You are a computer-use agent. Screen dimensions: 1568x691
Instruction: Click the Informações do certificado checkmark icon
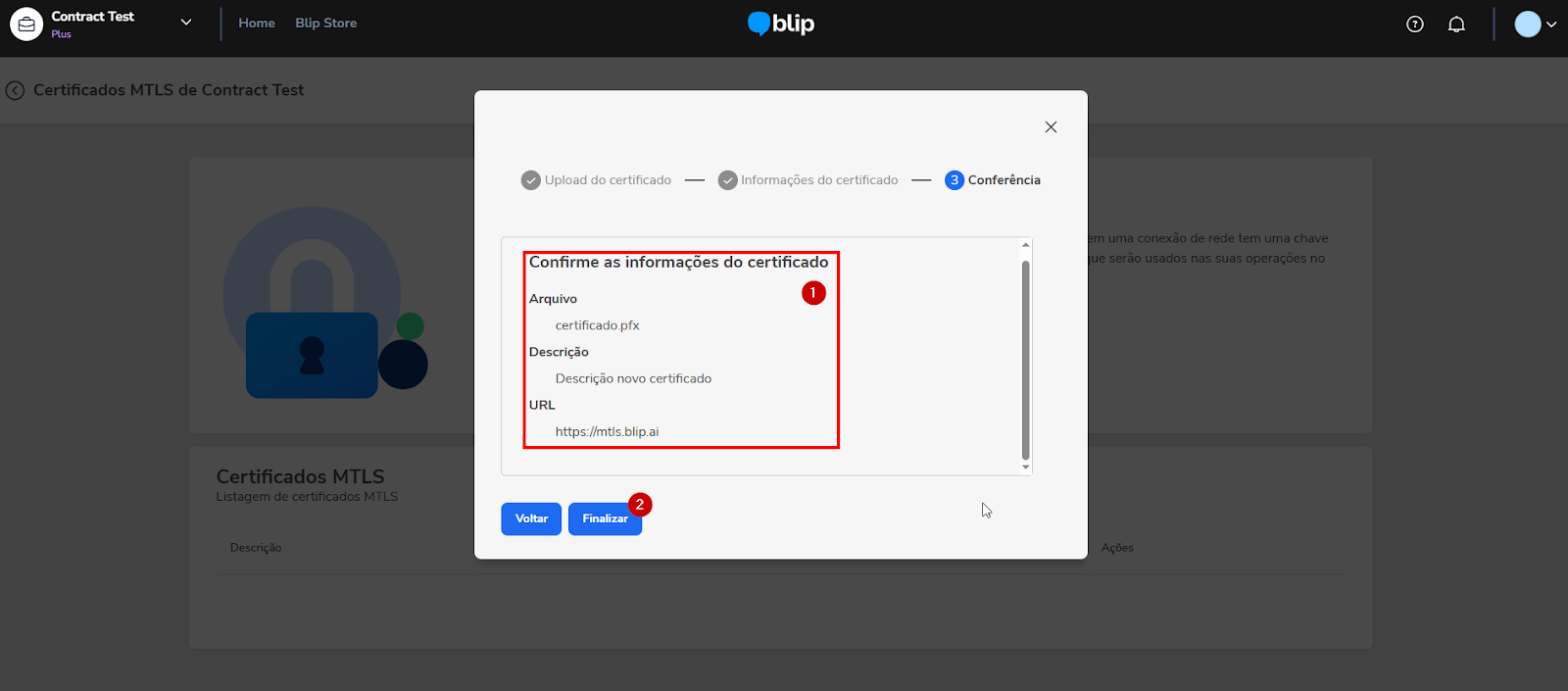(727, 180)
